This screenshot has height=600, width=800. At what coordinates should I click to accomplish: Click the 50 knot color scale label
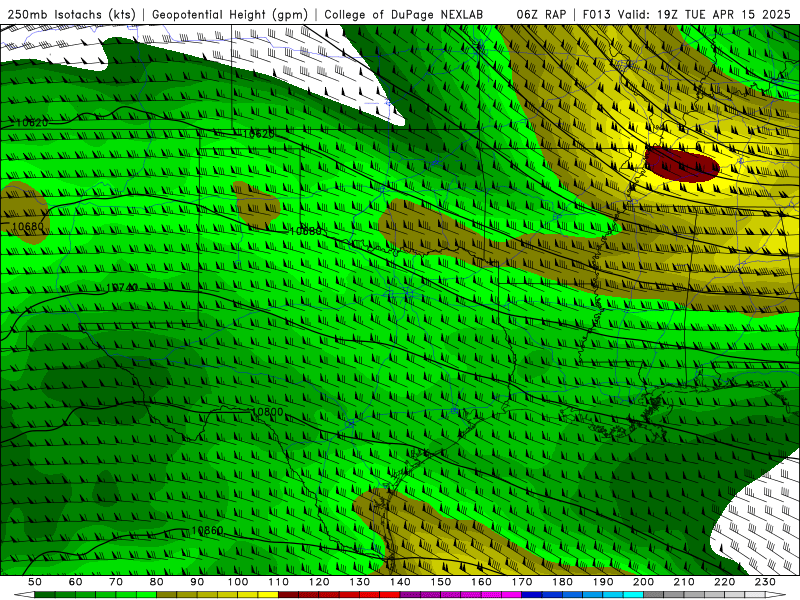(x=35, y=582)
